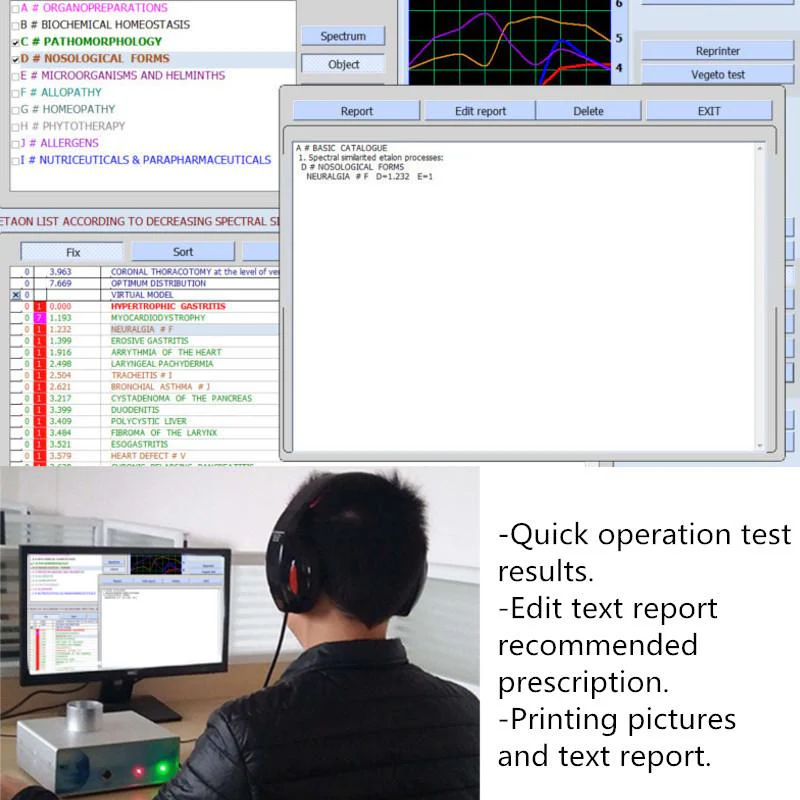Click the Spectrum button
Screen dimensions: 800x800
pyautogui.click(x=343, y=35)
